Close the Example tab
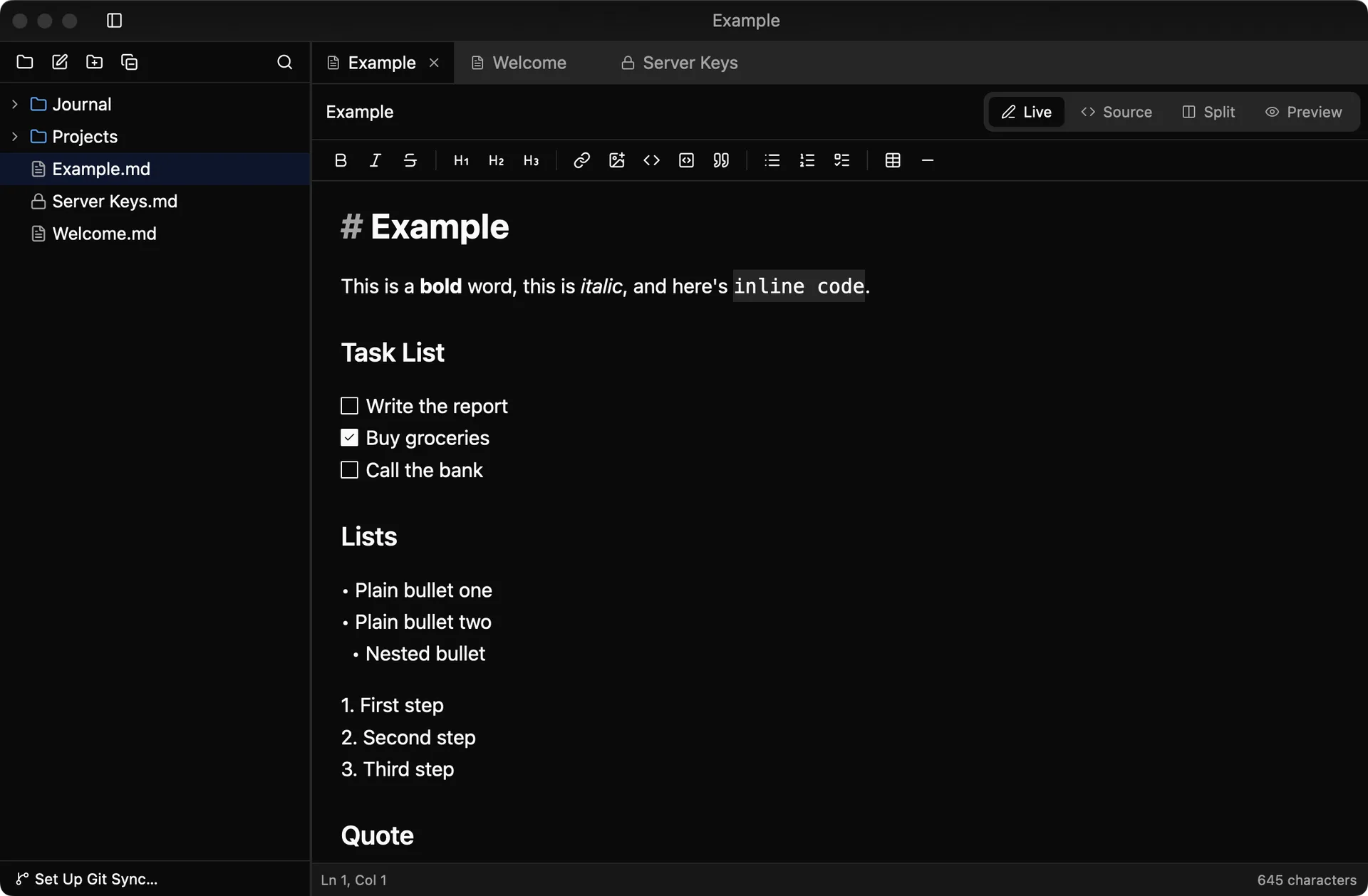 tap(434, 63)
